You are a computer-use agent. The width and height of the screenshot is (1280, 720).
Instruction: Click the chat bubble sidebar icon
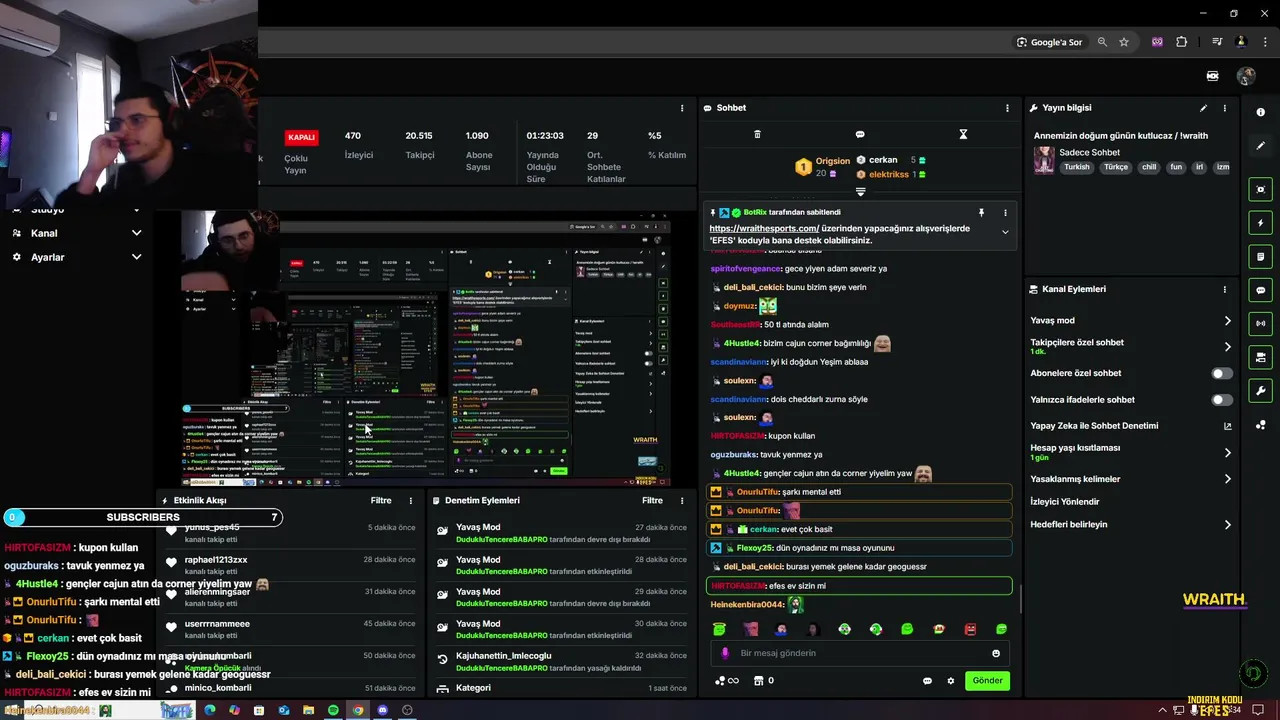coord(1261,290)
